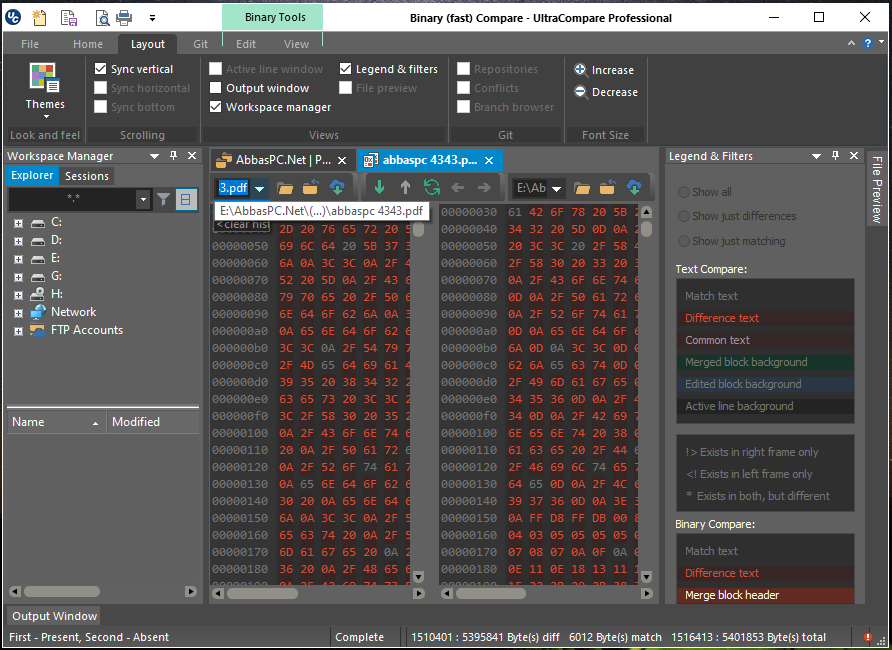892x650 pixels.
Task: Go to previous difference up arrow
Action: point(405,187)
